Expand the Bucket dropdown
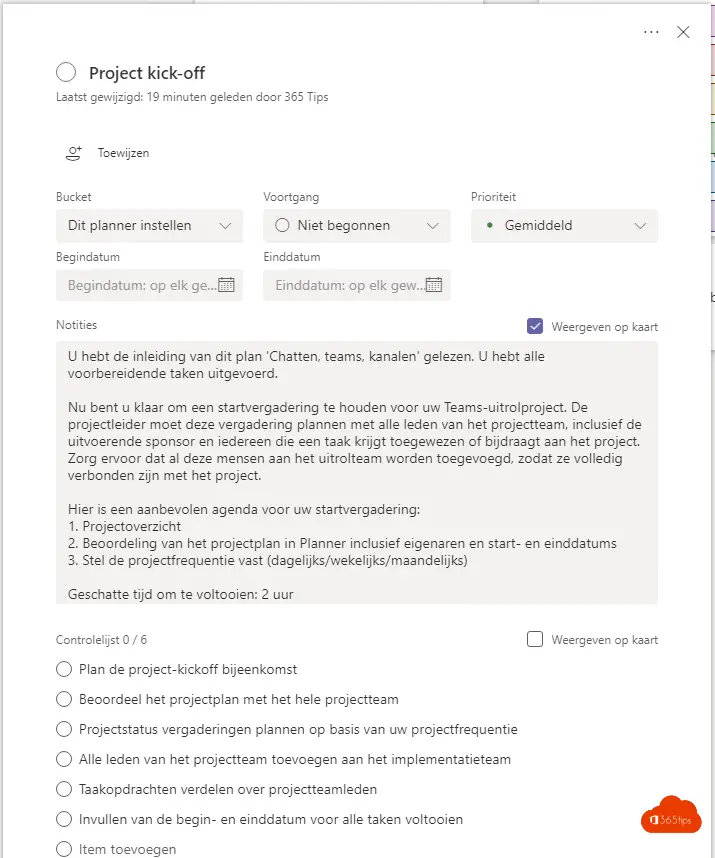This screenshot has height=858, width=715. (149, 226)
